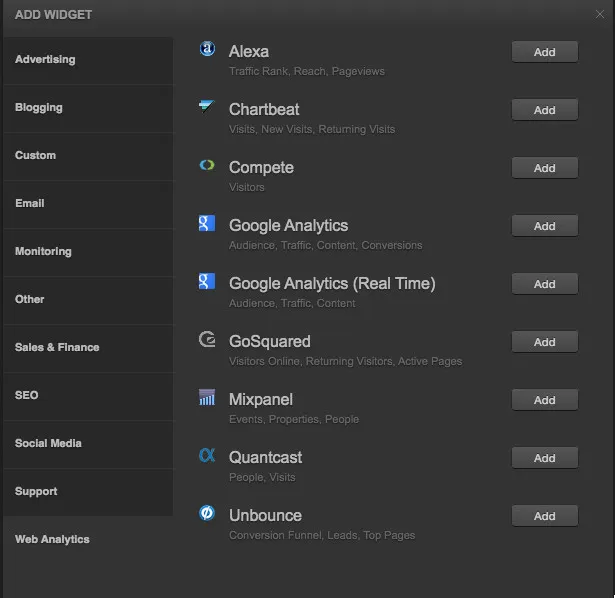The height and width of the screenshot is (598, 615).
Task: Select the Monitoring category
Action: click(88, 252)
